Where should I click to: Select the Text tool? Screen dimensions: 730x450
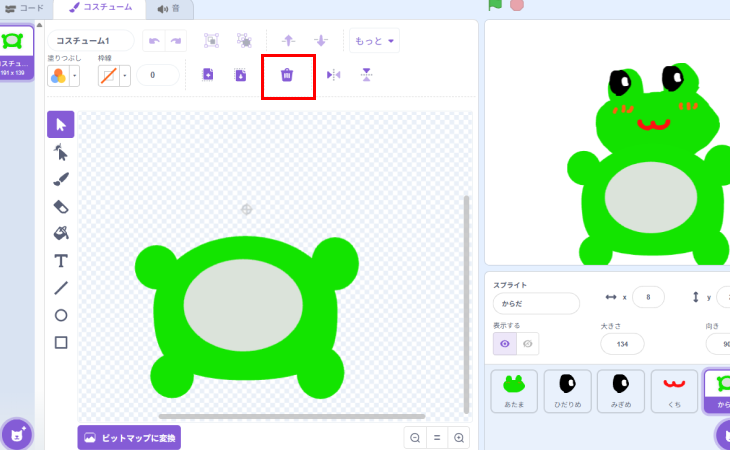[x=61, y=261]
